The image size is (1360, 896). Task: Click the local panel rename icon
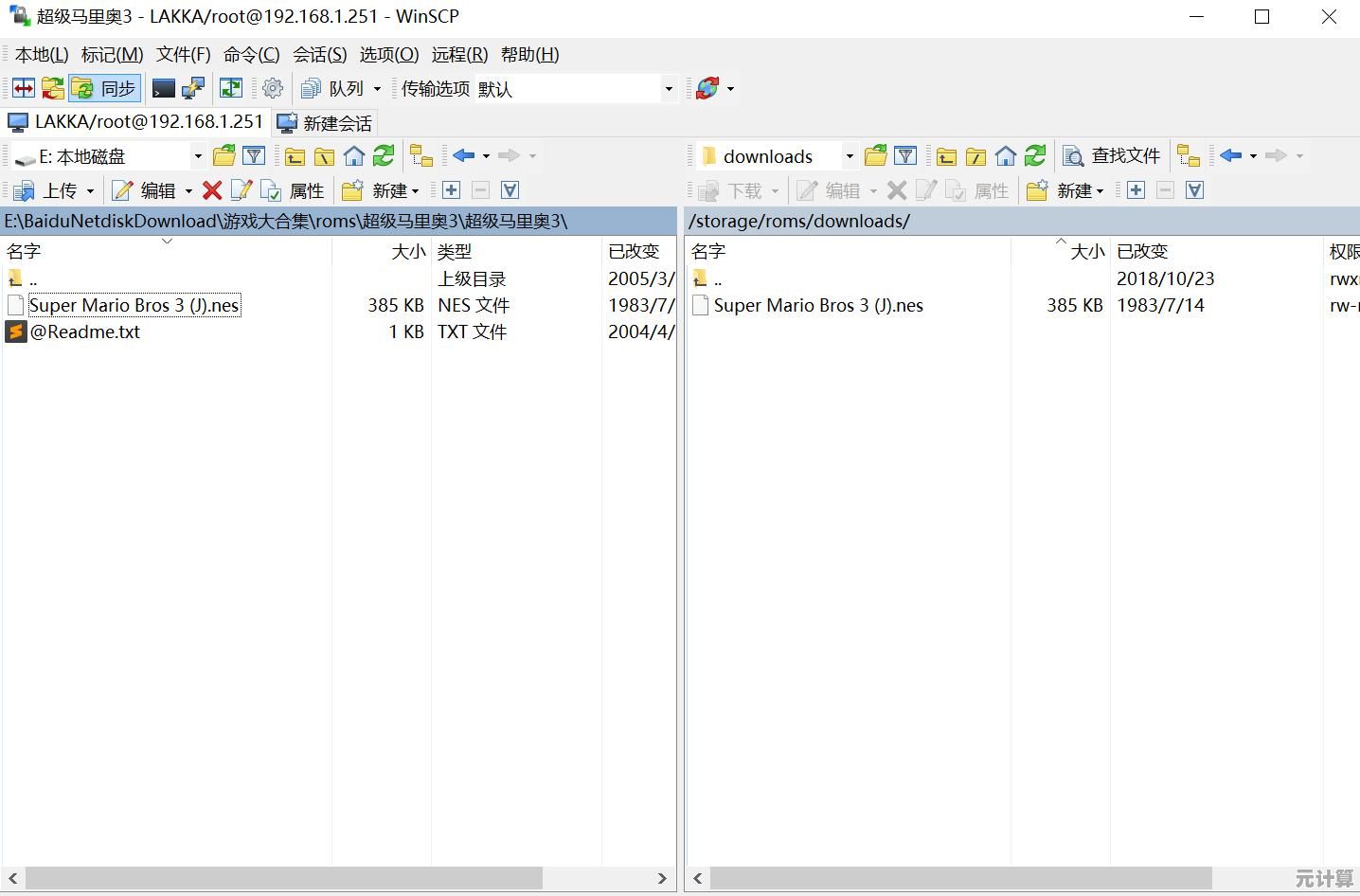[x=242, y=190]
